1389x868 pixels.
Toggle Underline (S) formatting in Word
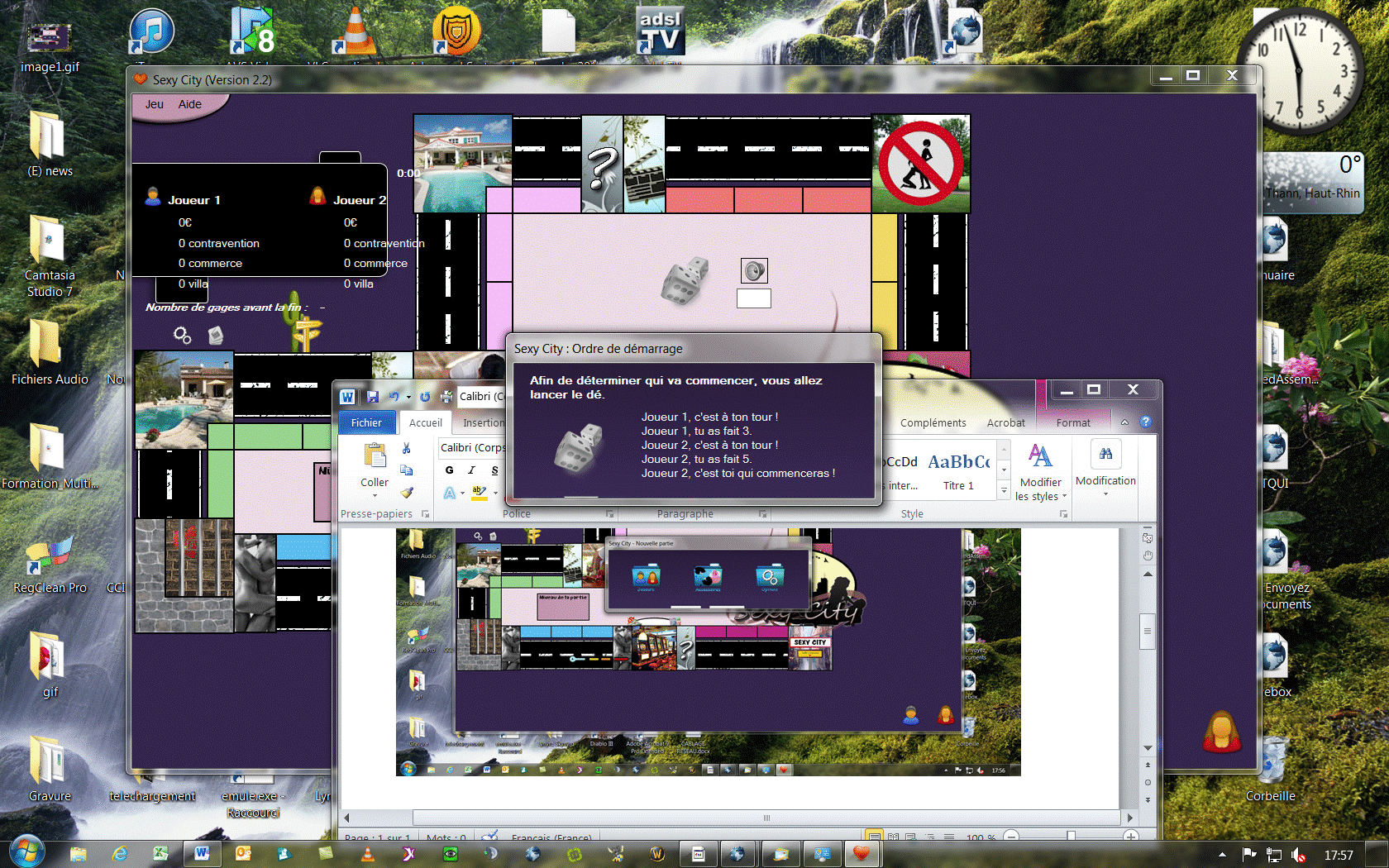[494, 470]
